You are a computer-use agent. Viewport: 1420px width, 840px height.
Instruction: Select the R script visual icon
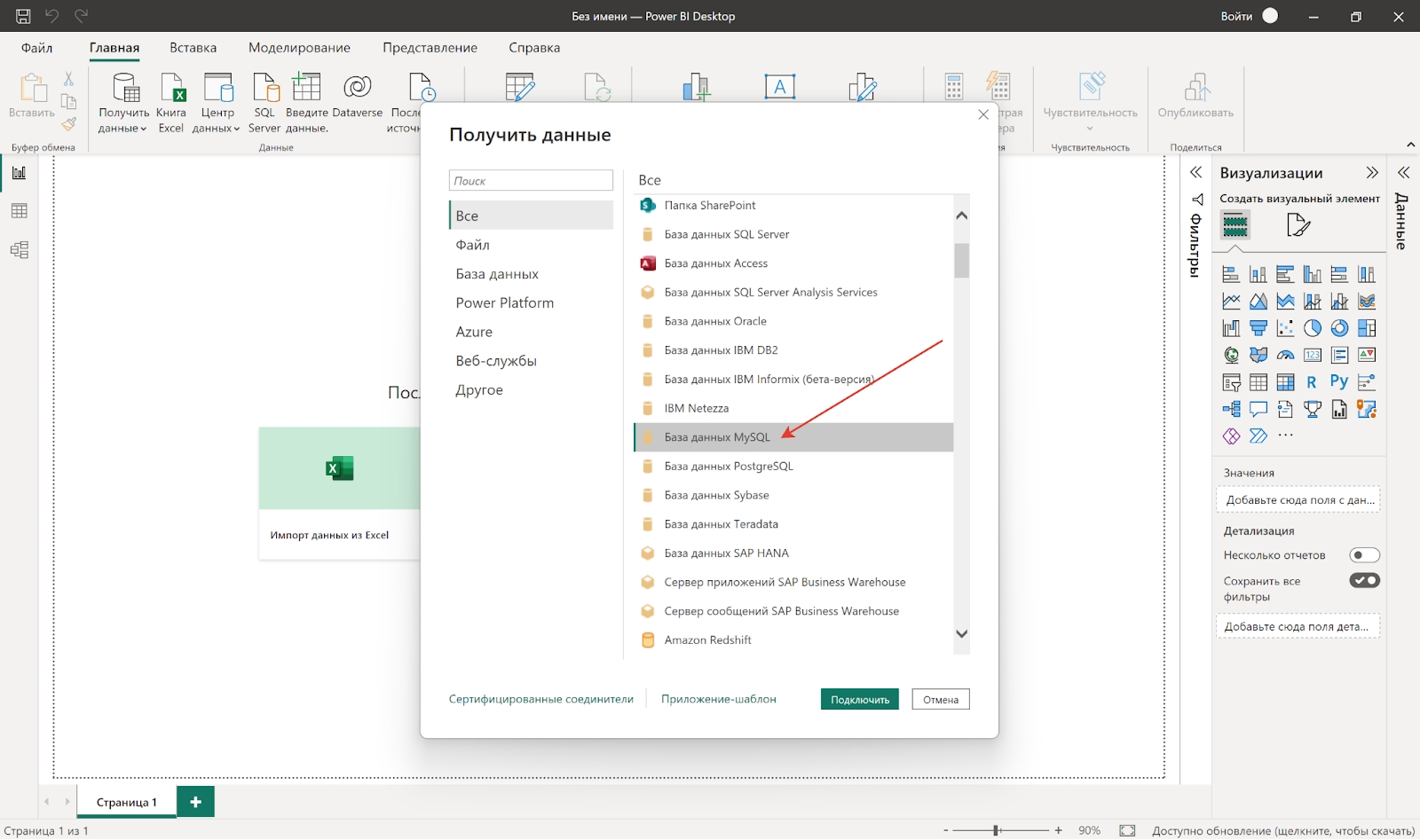point(1312,382)
